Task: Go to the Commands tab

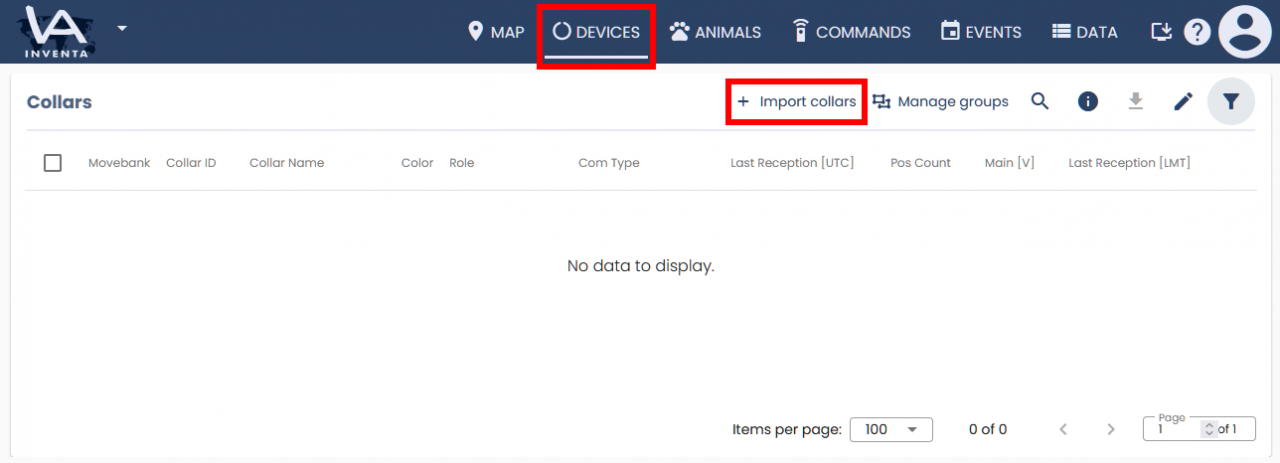Action: pyautogui.click(x=851, y=32)
